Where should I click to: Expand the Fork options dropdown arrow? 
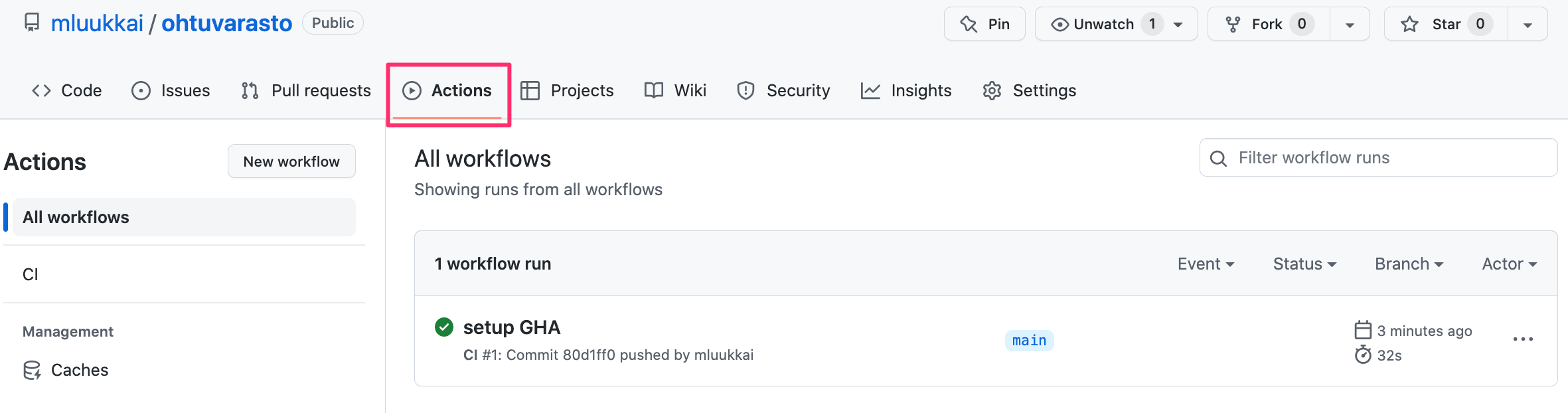tap(1350, 25)
